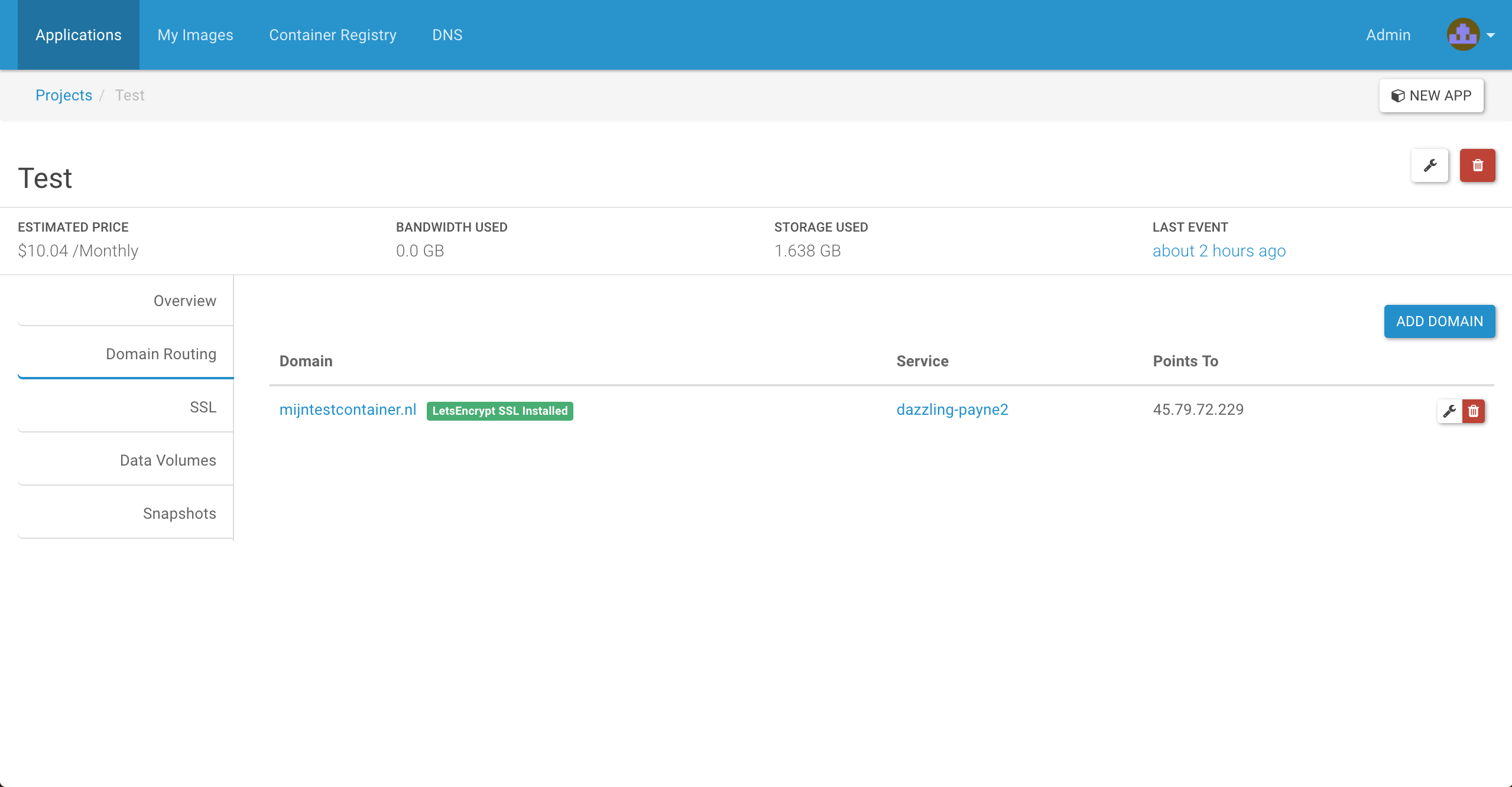Open Container Registry section

tap(333, 35)
